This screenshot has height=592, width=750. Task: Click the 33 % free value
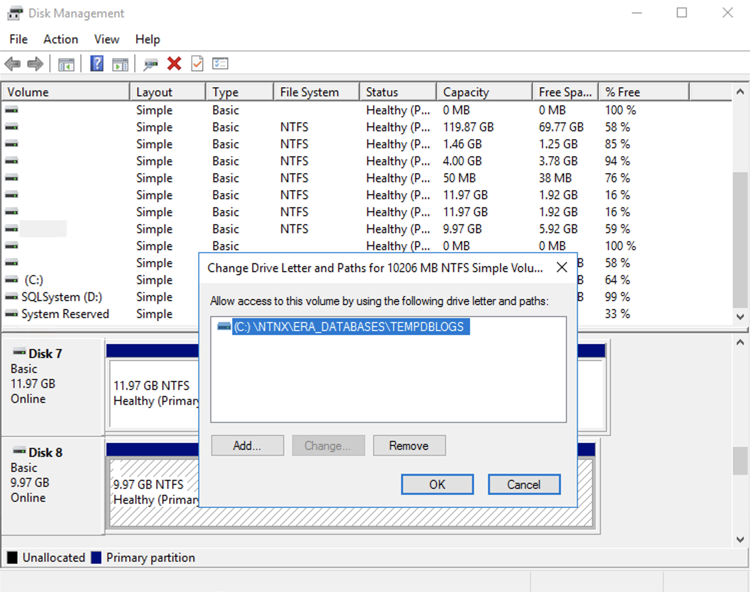617,314
